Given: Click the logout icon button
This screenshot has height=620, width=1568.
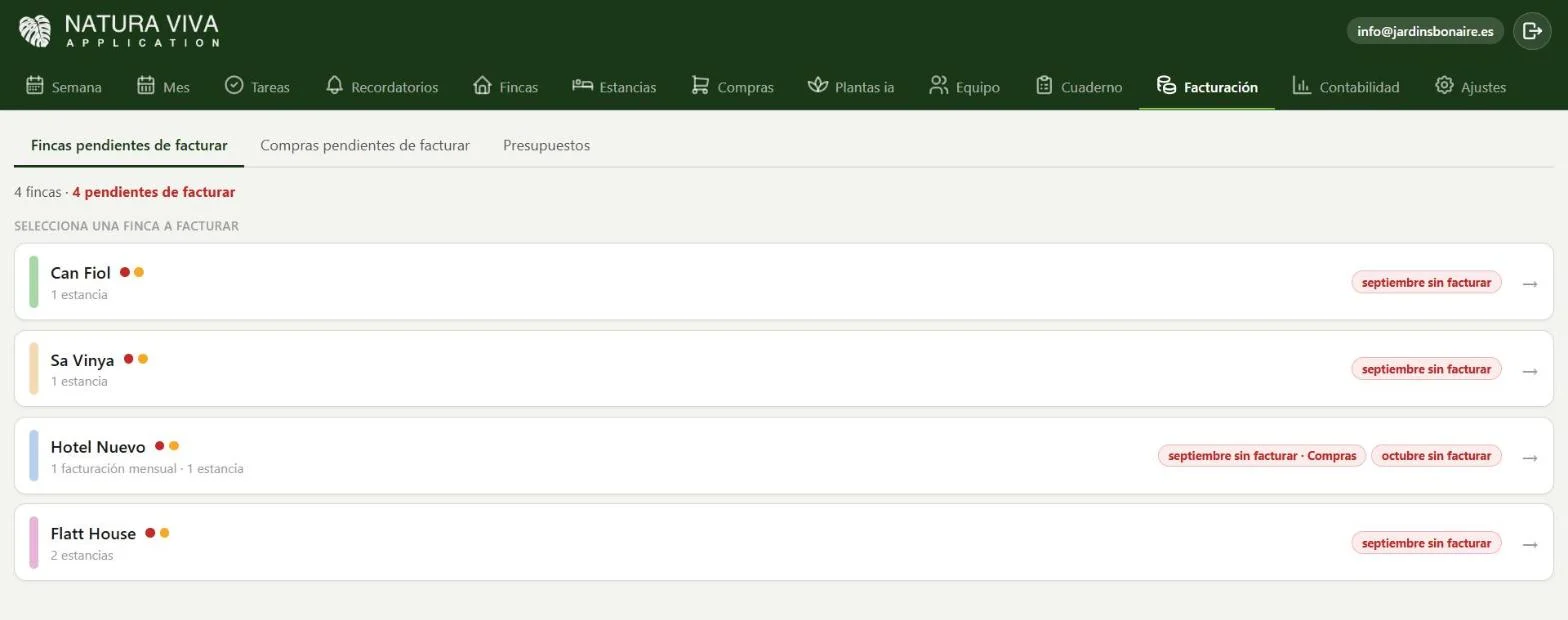Looking at the screenshot, I should 1532,31.
